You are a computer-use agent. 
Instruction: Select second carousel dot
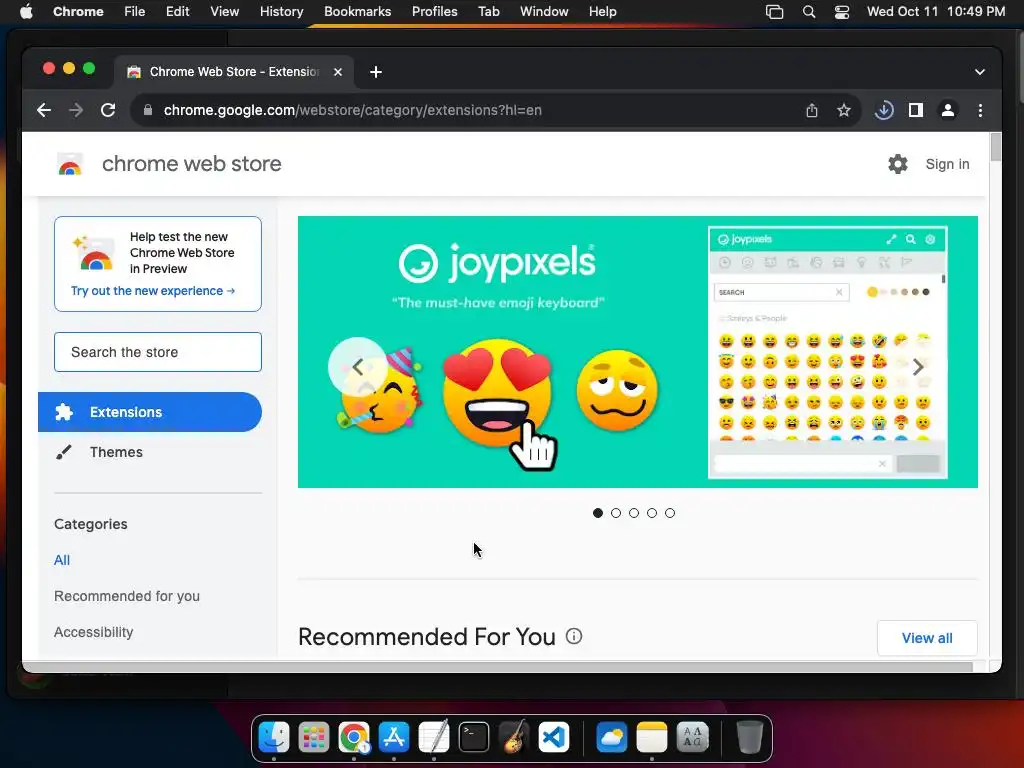point(616,513)
